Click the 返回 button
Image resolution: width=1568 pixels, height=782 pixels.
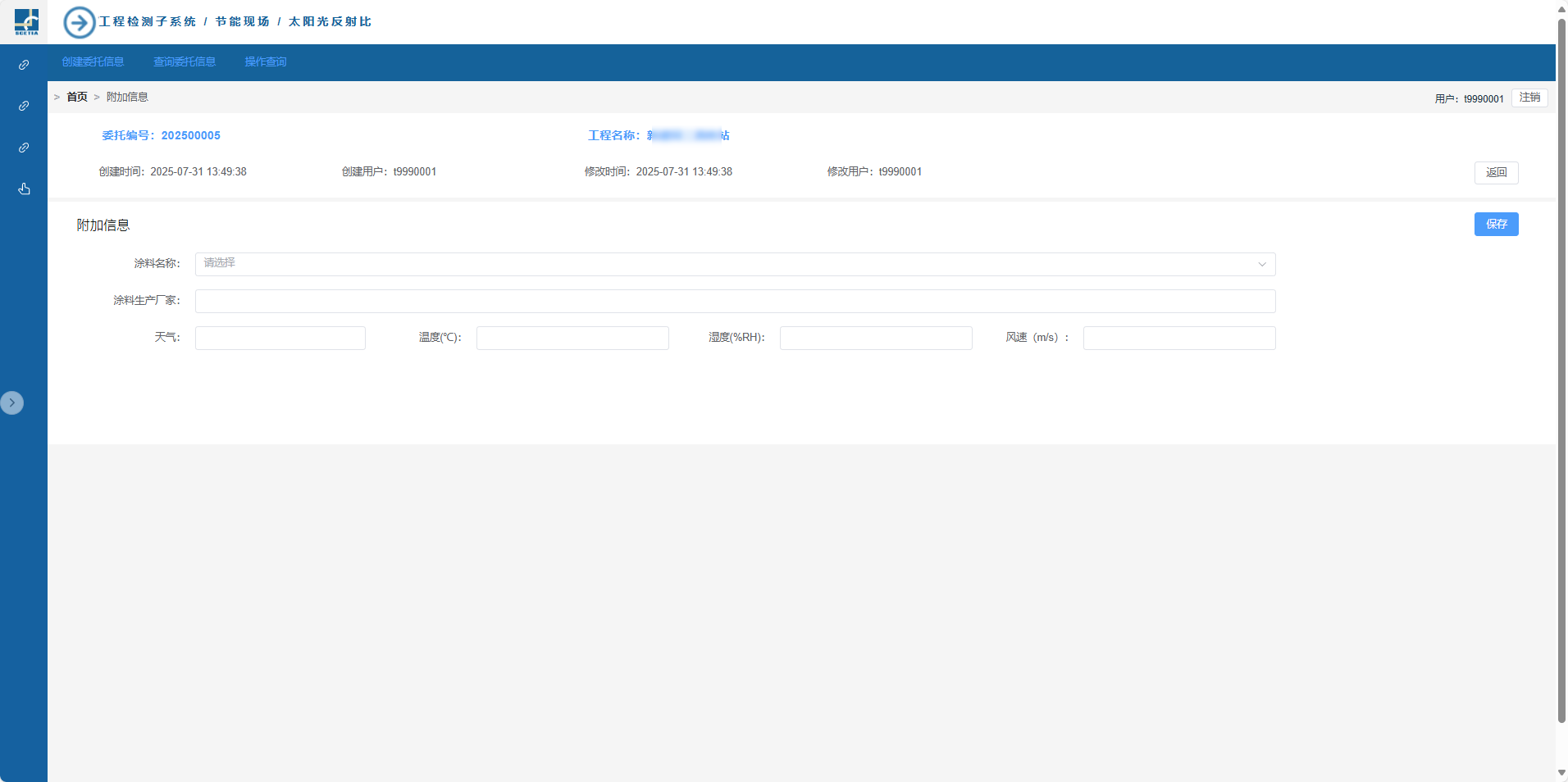1496,173
